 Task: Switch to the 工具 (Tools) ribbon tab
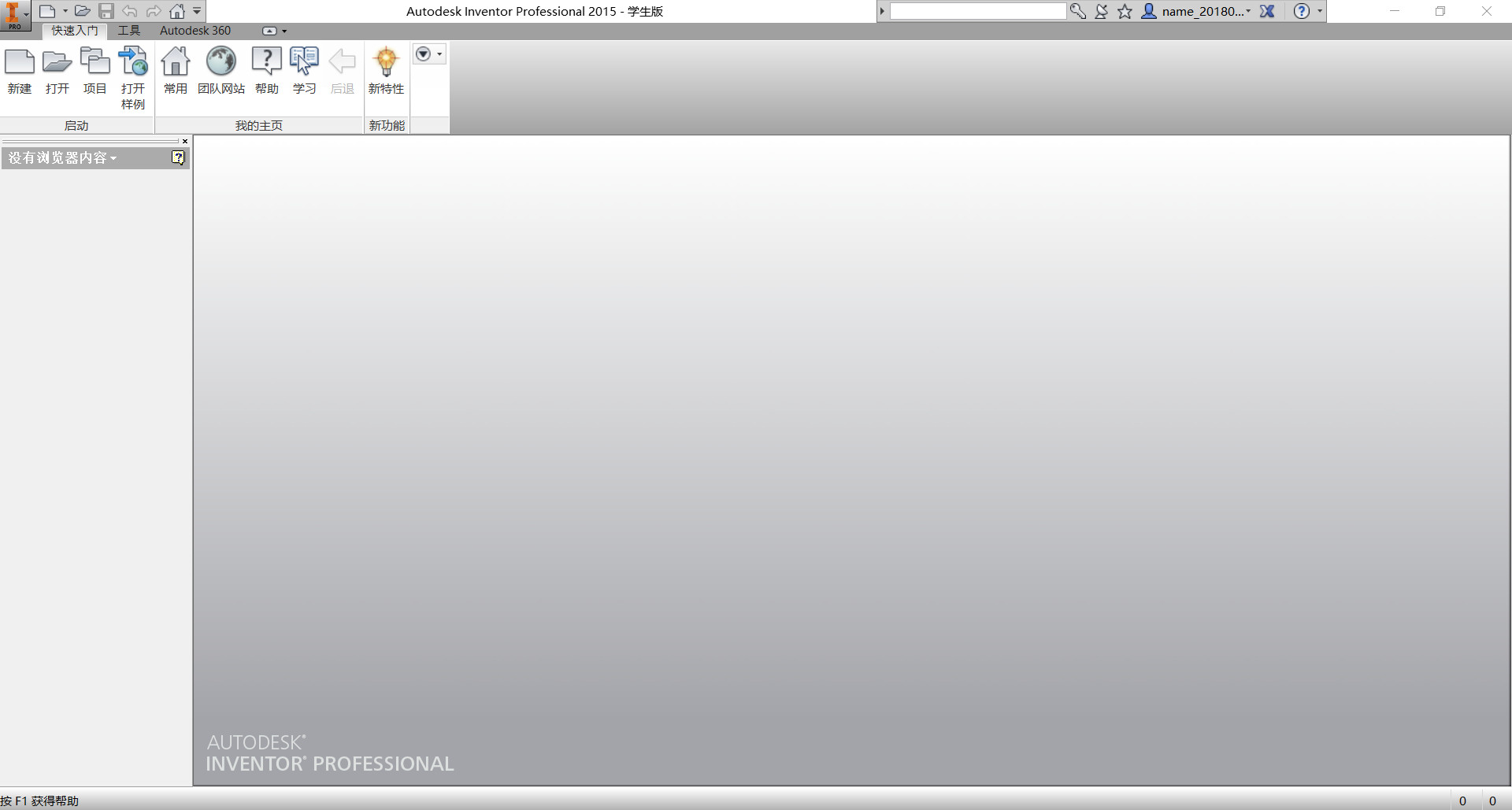coord(129,31)
